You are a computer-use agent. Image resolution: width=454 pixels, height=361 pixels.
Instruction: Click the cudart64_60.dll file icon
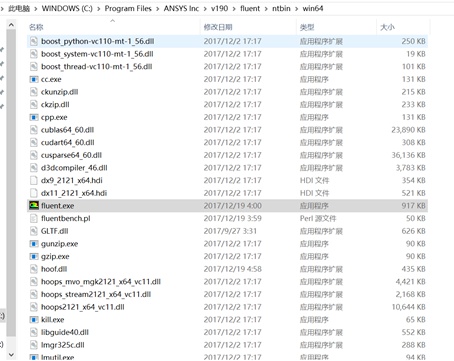pyautogui.click(x=34, y=143)
